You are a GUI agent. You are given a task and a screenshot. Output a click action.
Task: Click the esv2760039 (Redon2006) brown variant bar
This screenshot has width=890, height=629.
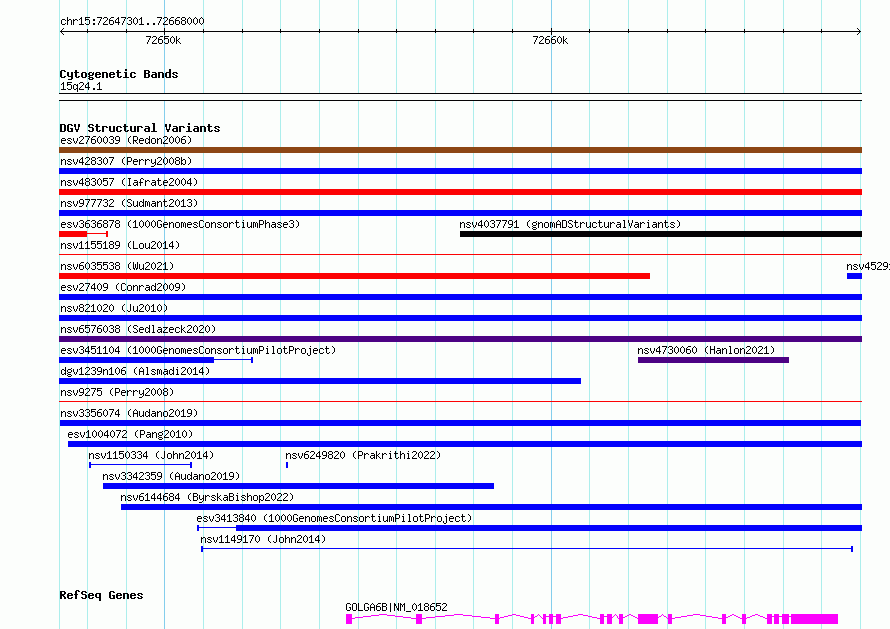click(x=460, y=150)
